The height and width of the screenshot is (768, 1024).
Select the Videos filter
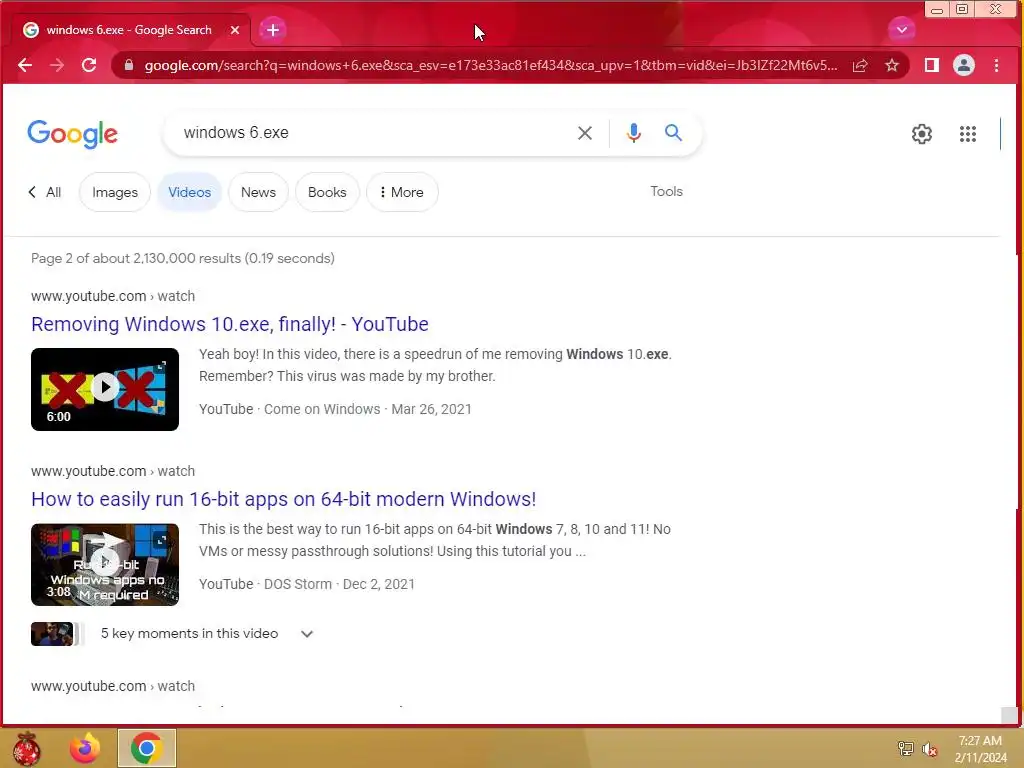coord(189,193)
